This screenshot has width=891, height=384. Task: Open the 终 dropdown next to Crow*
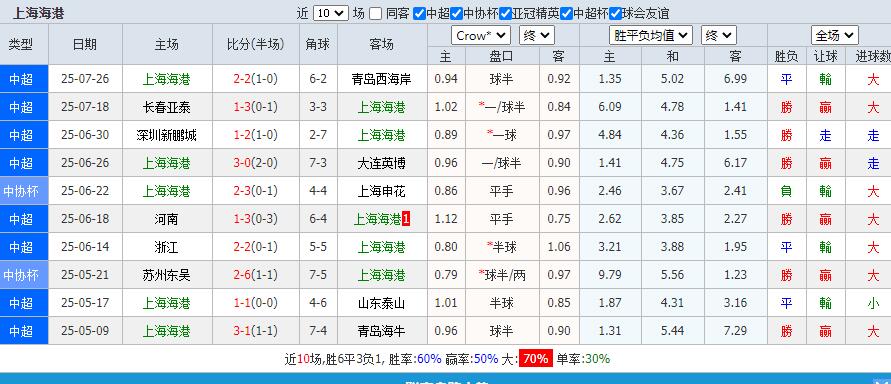tap(536, 36)
